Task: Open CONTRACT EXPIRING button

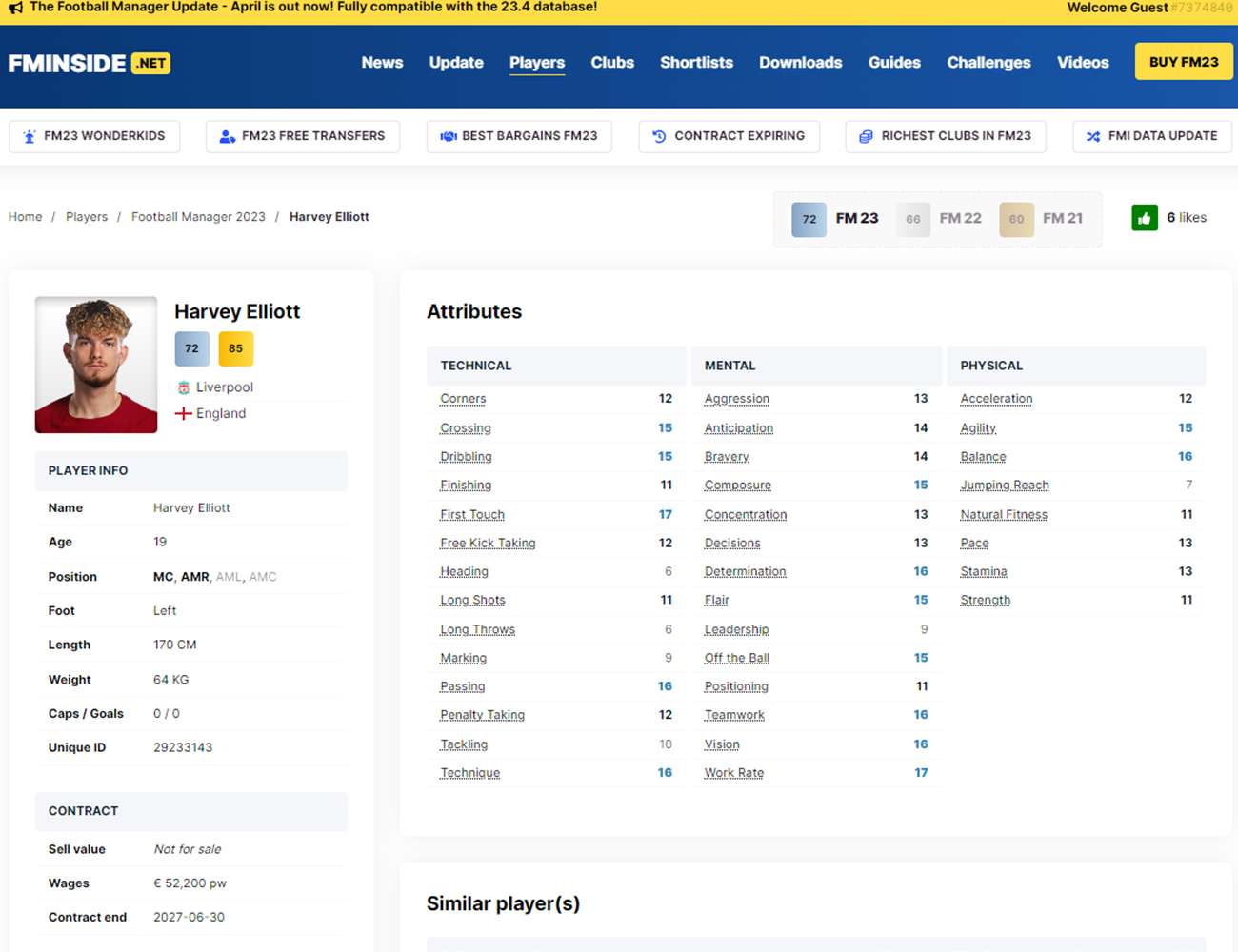Action: tap(729, 136)
